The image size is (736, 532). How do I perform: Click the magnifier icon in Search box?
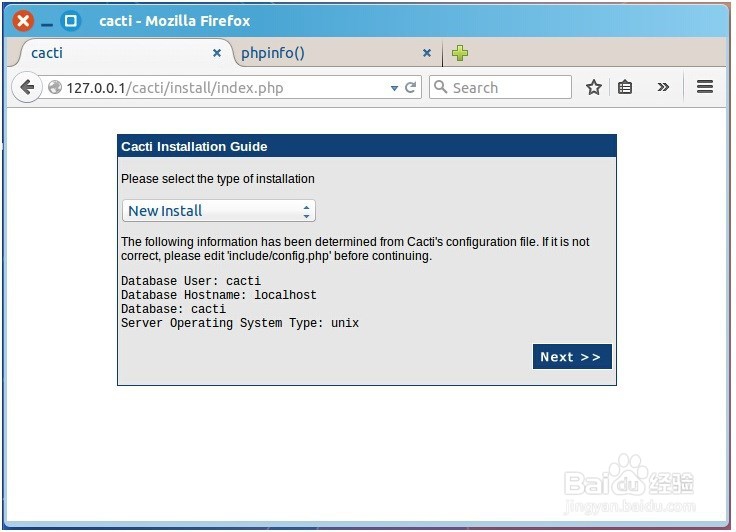point(440,87)
